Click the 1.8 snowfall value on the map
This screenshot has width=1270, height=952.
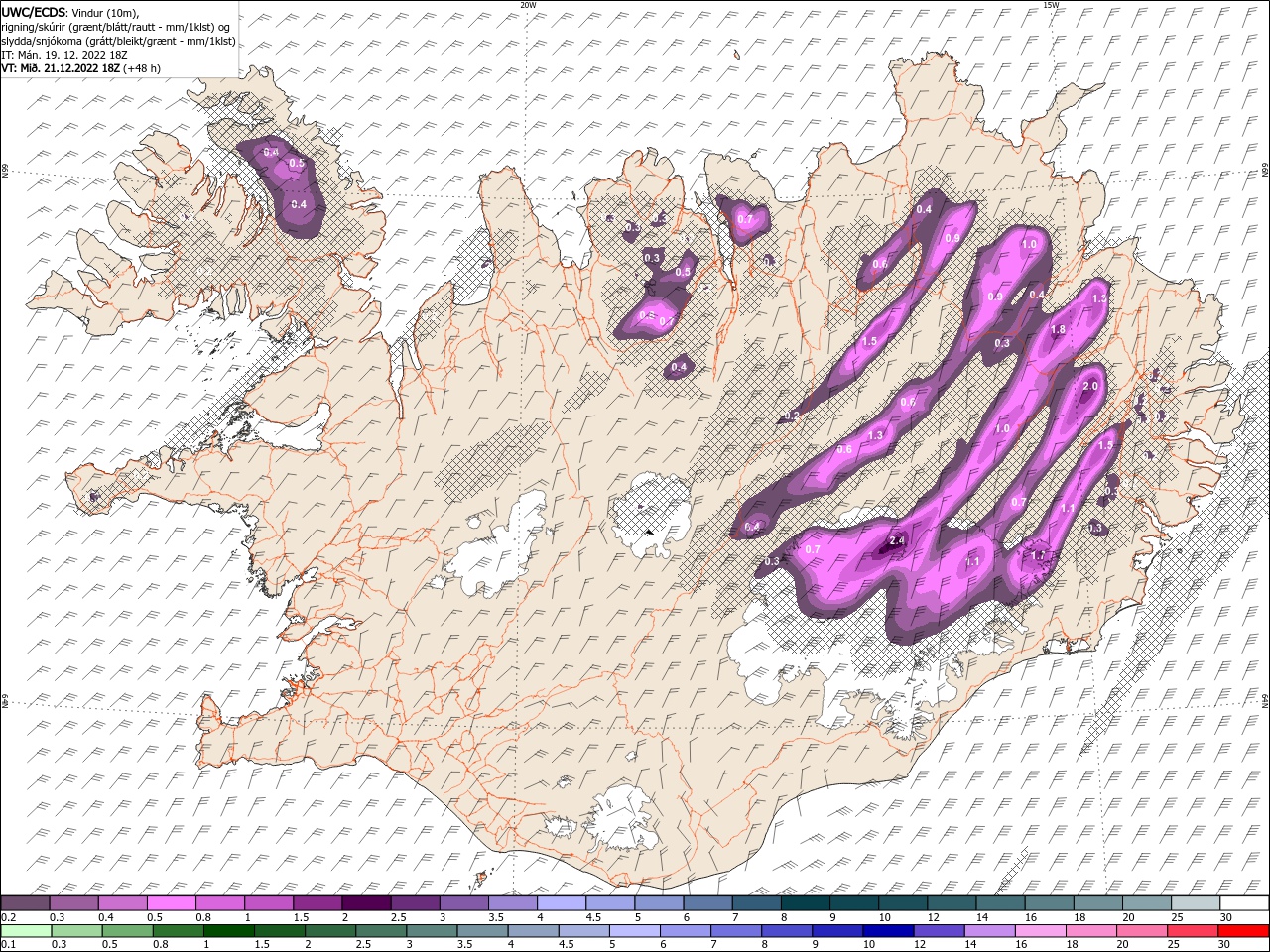[x=1058, y=330]
